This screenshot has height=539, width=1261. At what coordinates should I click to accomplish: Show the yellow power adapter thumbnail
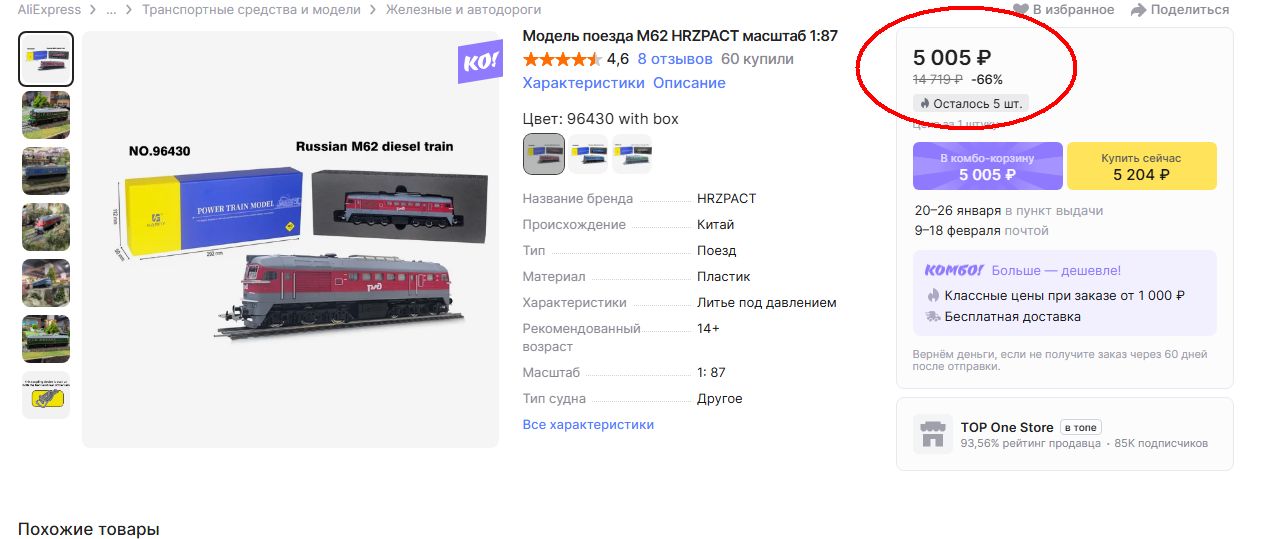click(x=46, y=395)
